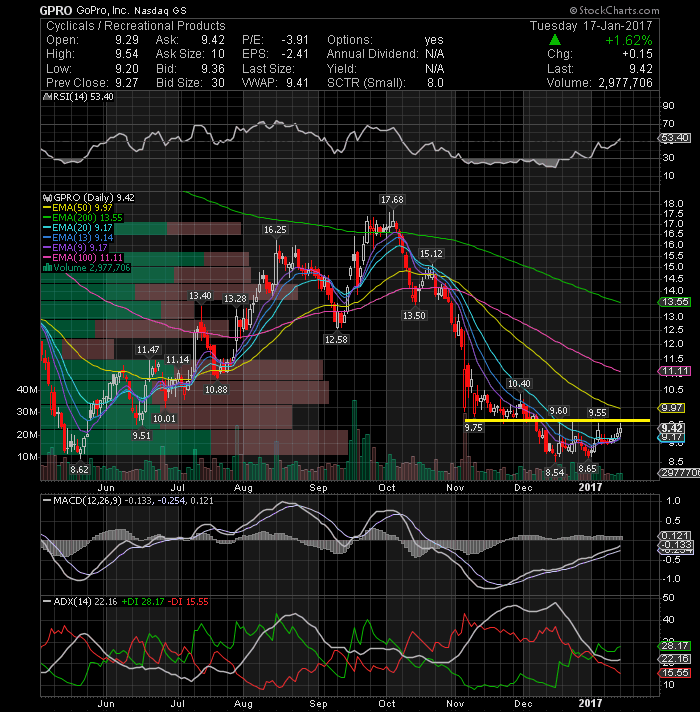Click the 16.25 price label

[x=275, y=230]
